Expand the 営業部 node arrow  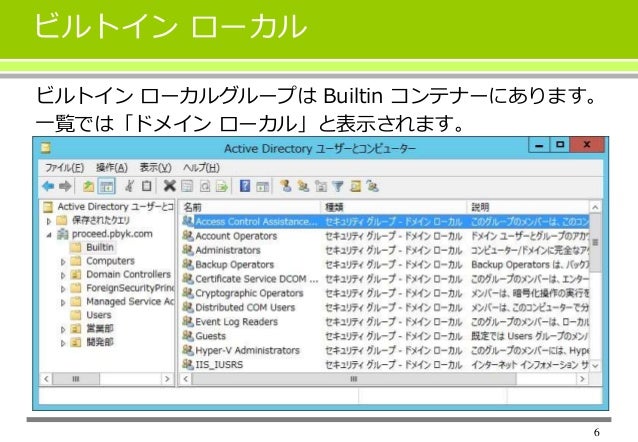point(63,329)
